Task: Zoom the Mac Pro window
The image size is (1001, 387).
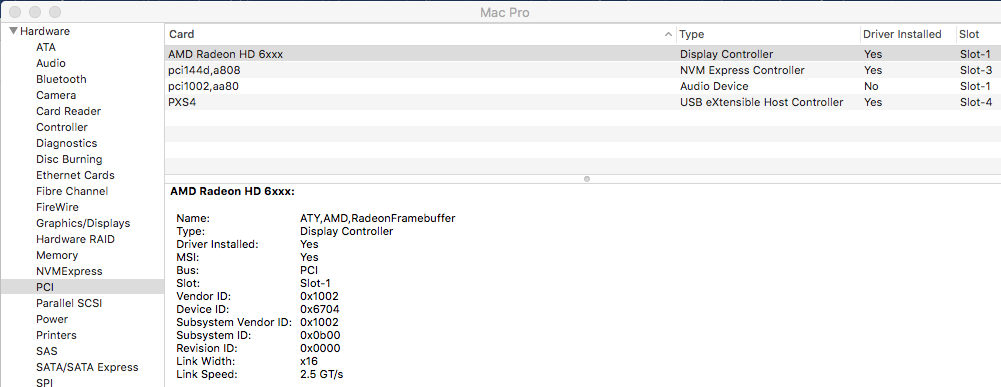Action: pos(55,12)
